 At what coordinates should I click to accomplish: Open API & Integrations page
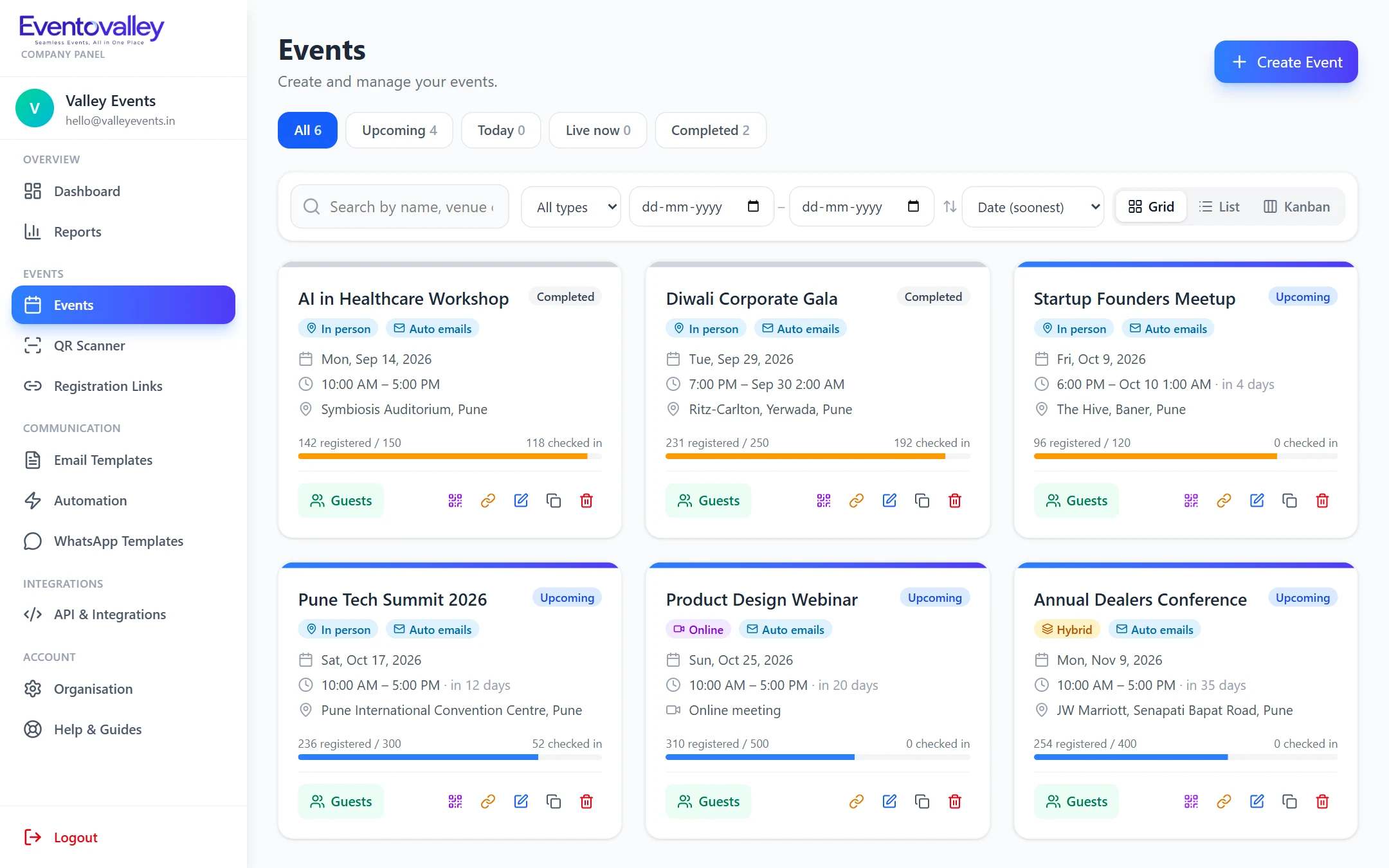pos(123,614)
